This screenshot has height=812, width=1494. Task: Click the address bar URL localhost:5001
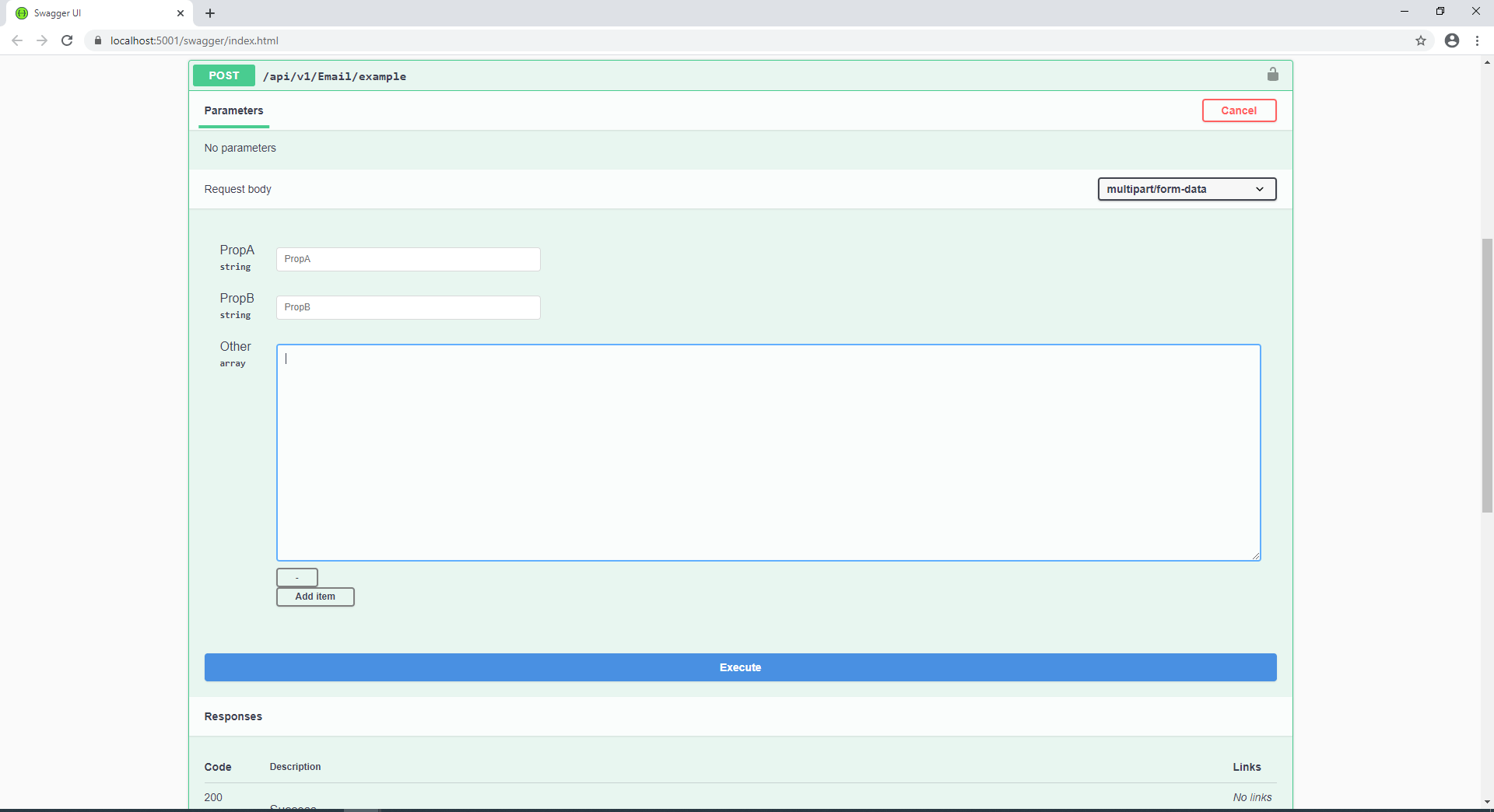(195, 40)
